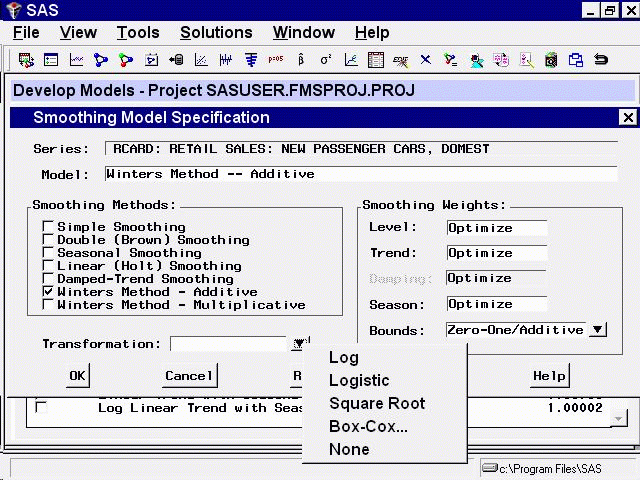Choose Log from the transformation list
This screenshot has height=480, width=640.
[344, 358]
